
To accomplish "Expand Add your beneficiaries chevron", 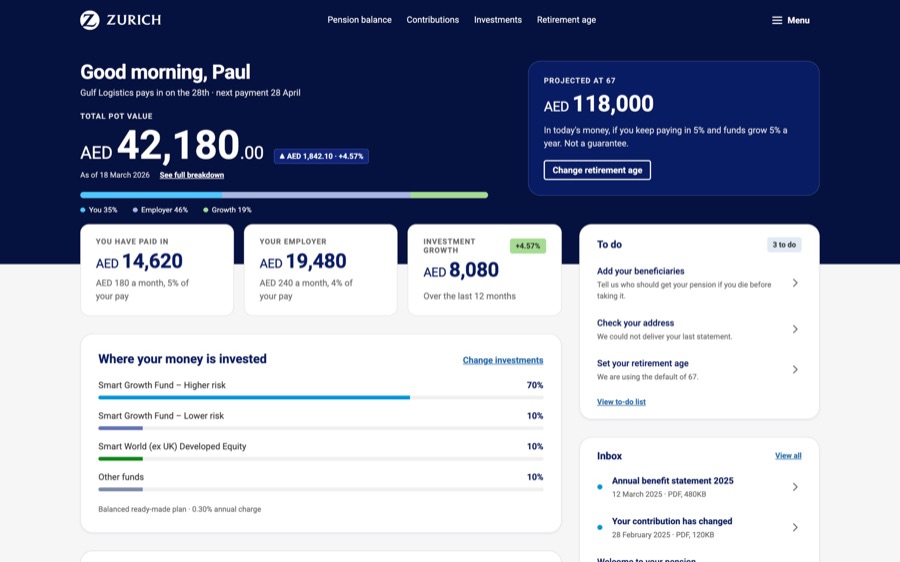I will click(x=795, y=283).
